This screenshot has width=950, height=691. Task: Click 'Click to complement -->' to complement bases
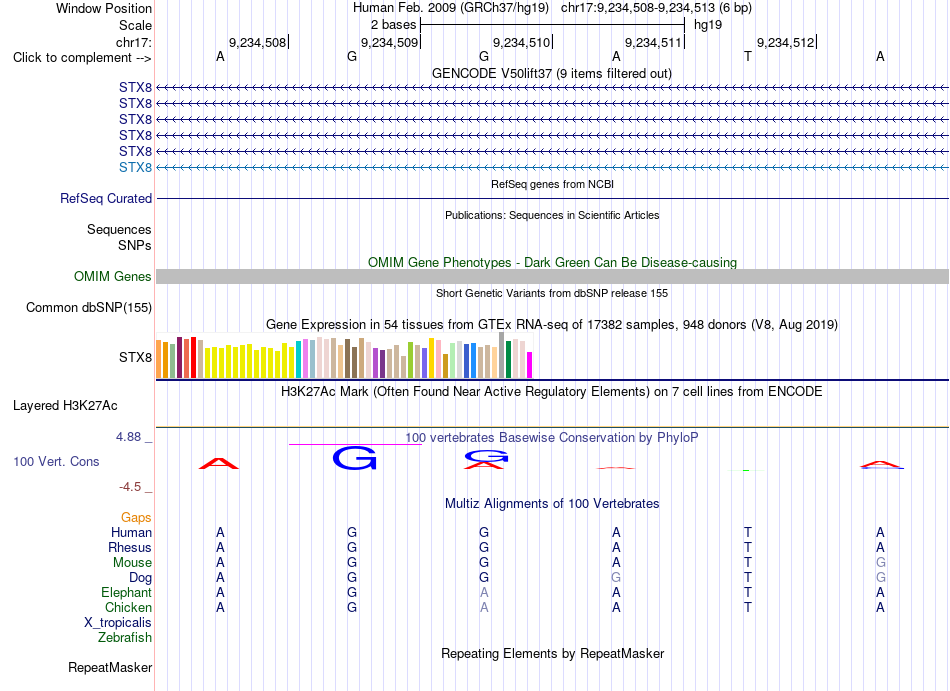click(x=82, y=58)
